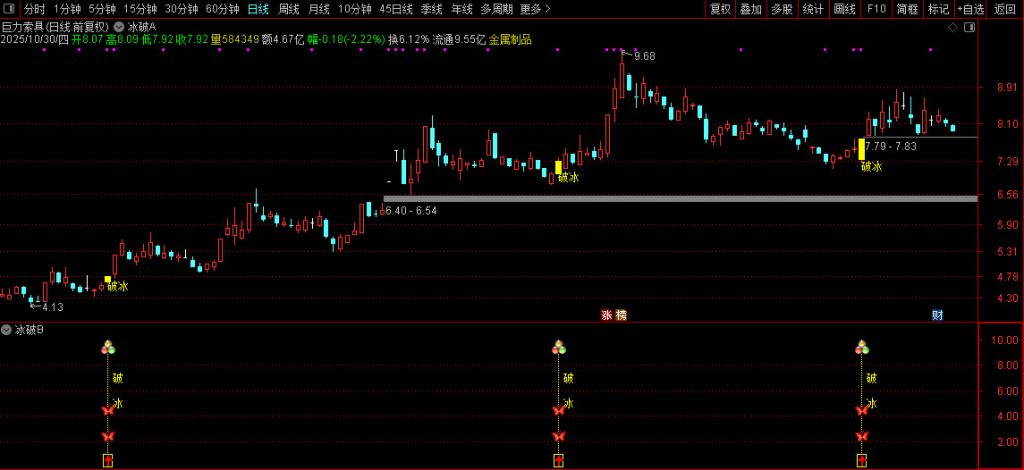Toggle 叠加 overlay mode
The height and width of the screenshot is (470, 1024).
point(750,9)
